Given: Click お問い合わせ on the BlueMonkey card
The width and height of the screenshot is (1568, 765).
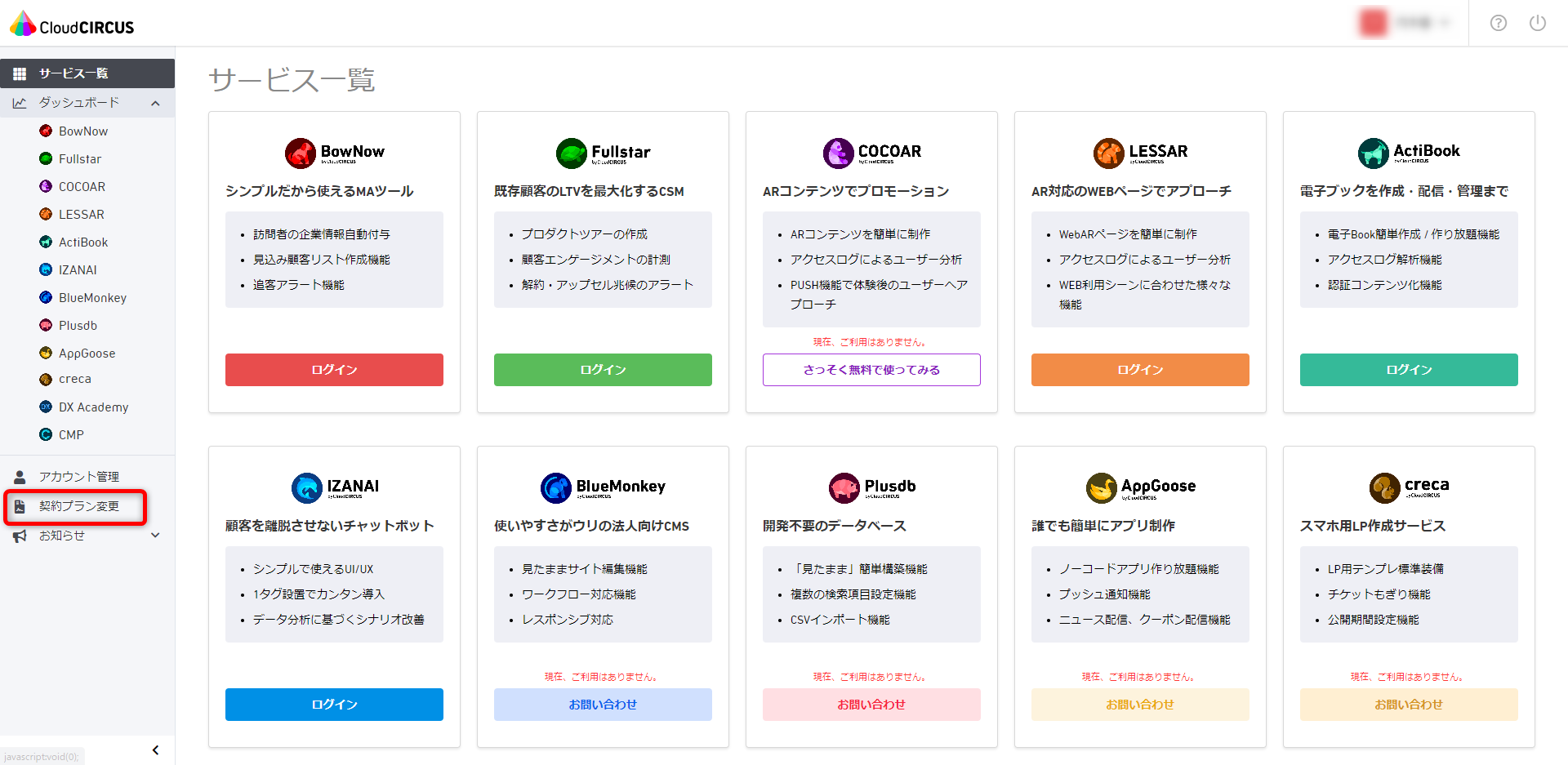Looking at the screenshot, I should [603, 705].
